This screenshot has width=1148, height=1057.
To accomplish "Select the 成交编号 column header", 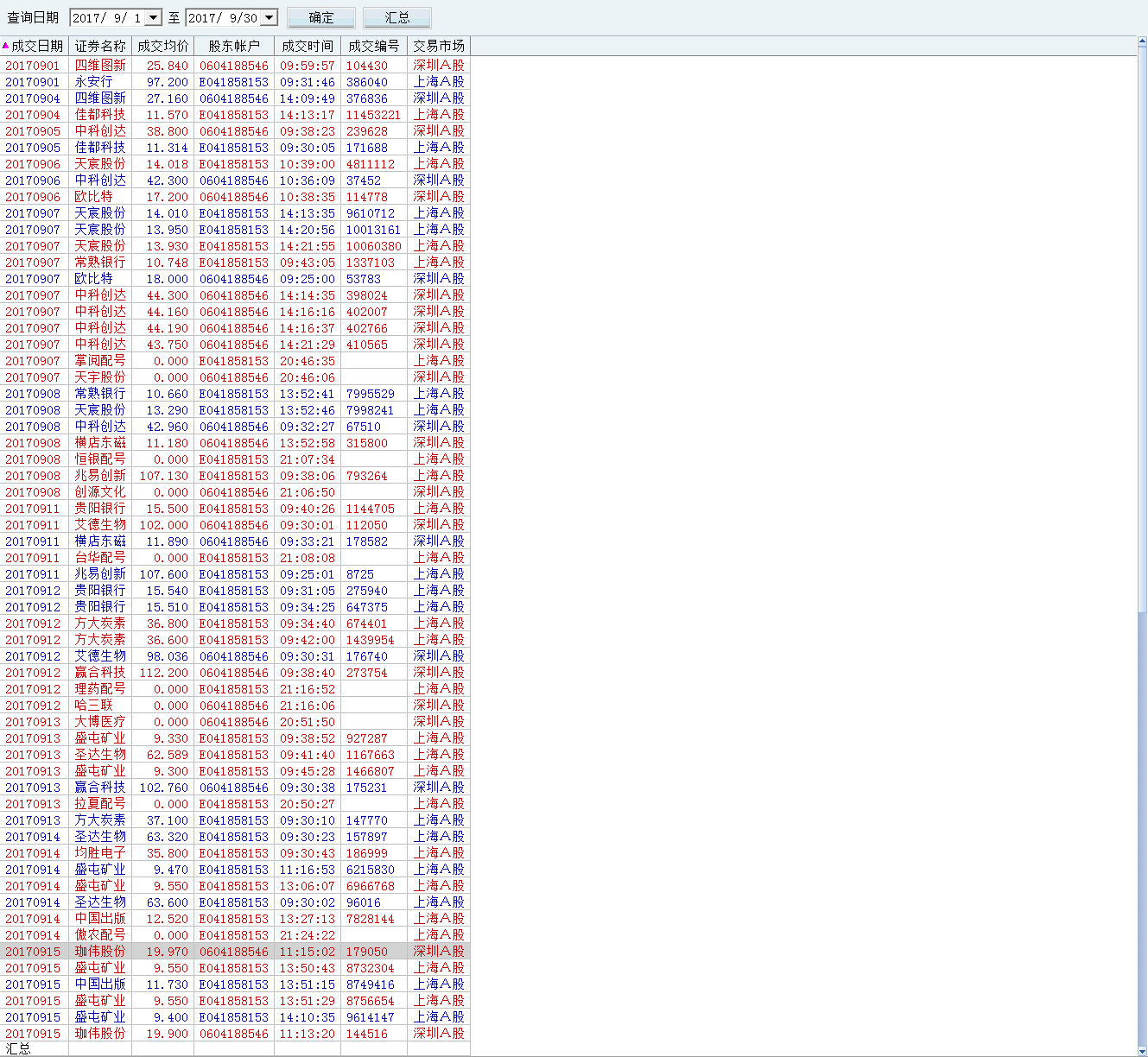I will 373,46.
